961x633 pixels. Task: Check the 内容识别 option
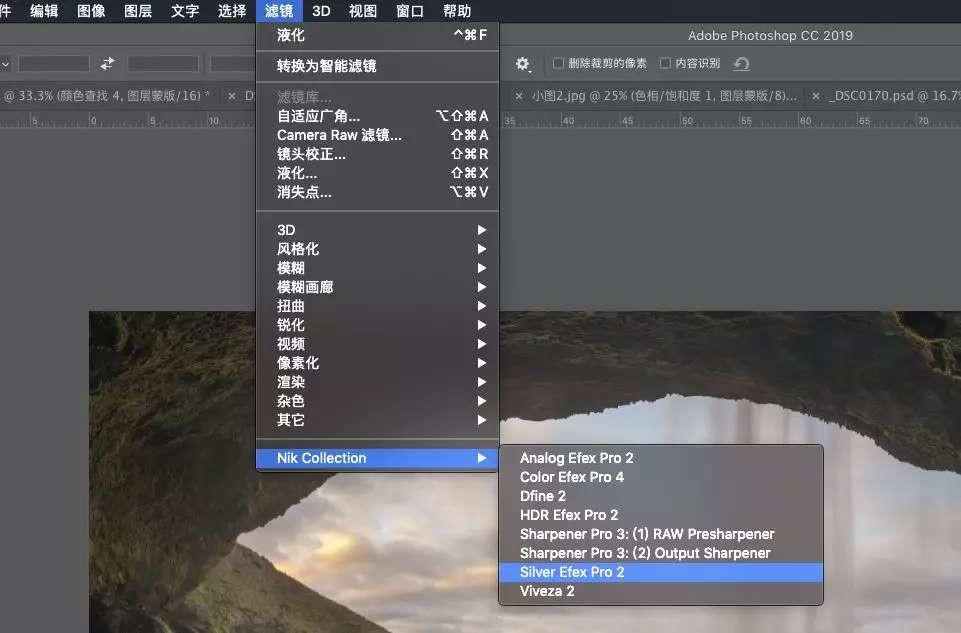[x=666, y=63]
